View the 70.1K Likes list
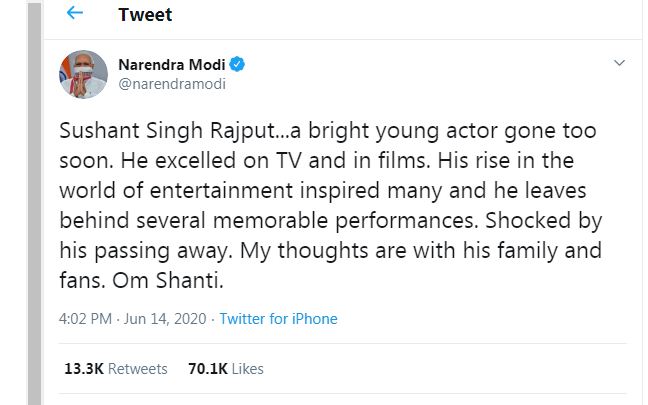 click(x=226, y=369)
